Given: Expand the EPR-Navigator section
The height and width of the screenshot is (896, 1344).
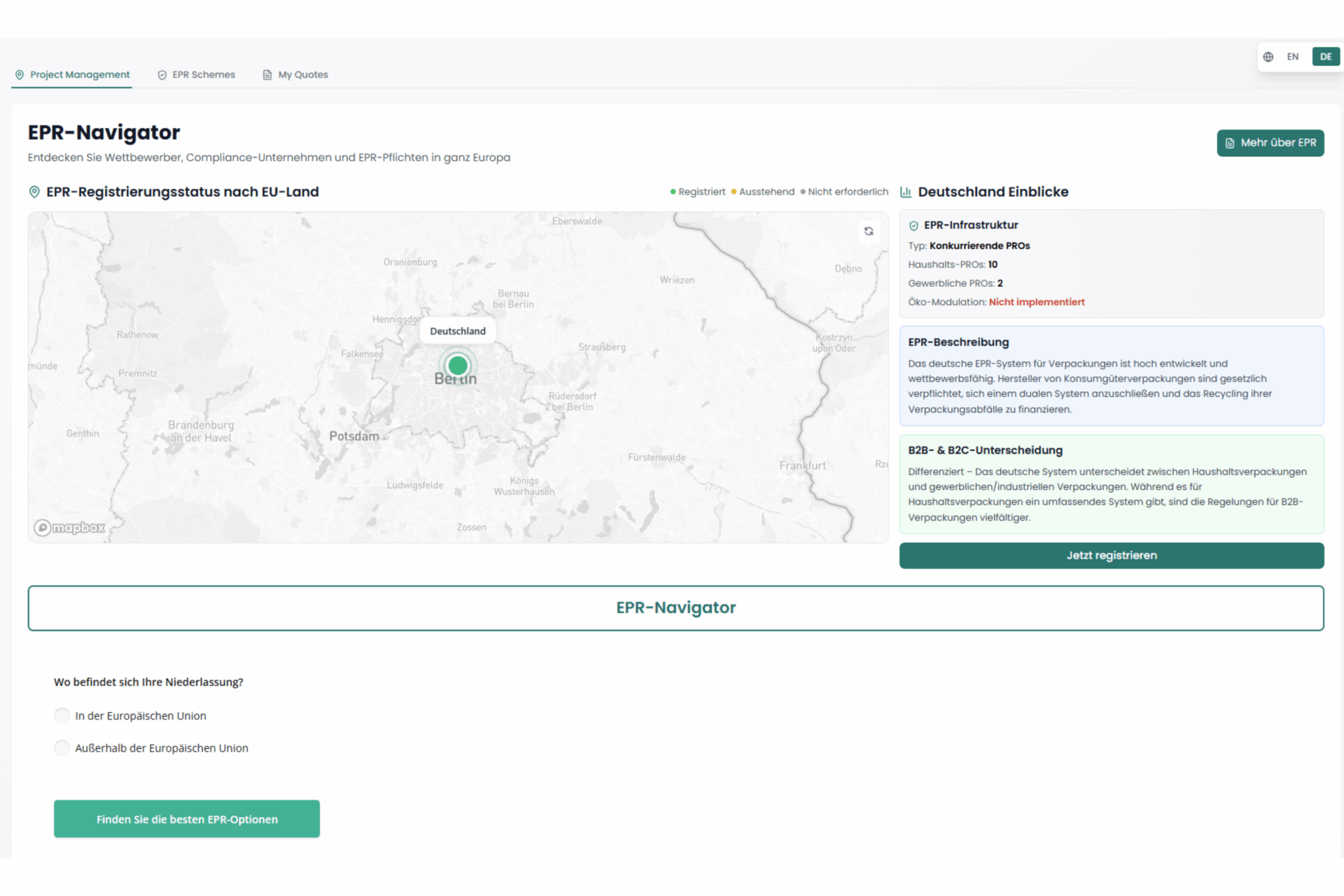Looking at the screenshot, I should click(x=674, y=608).
